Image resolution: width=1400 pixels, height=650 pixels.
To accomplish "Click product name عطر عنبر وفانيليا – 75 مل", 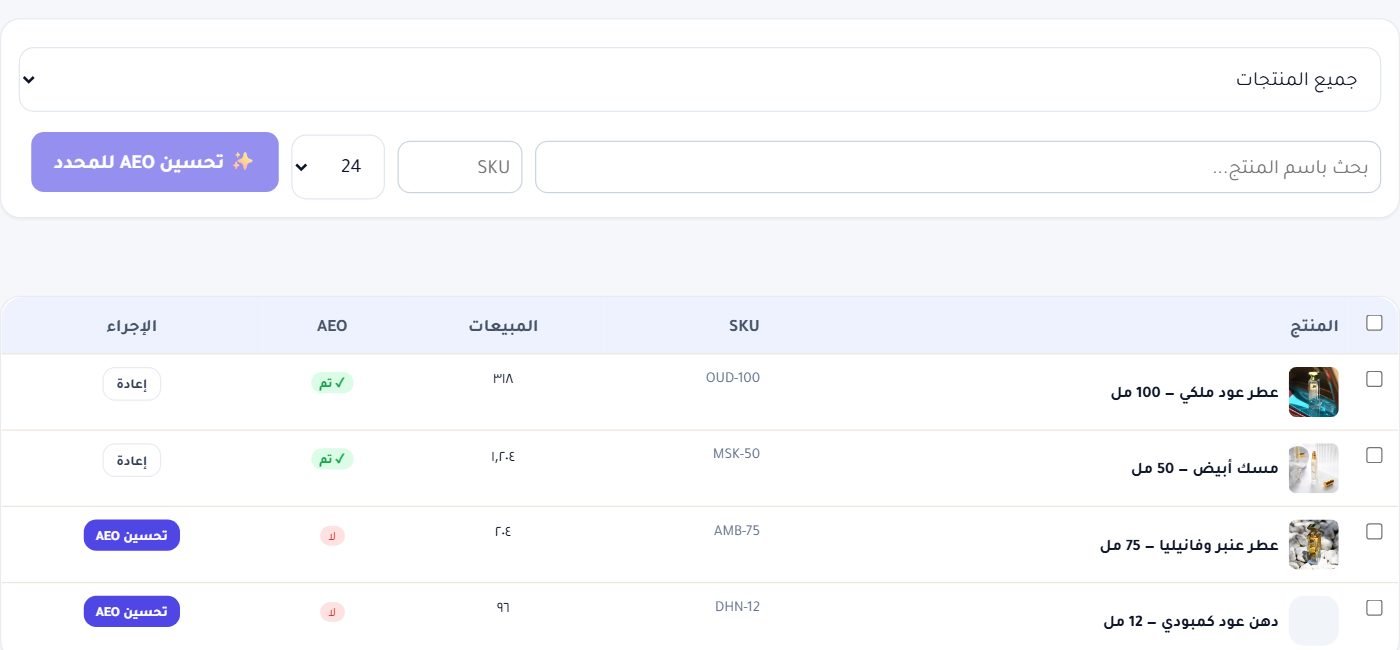I will coord(1190,545).
